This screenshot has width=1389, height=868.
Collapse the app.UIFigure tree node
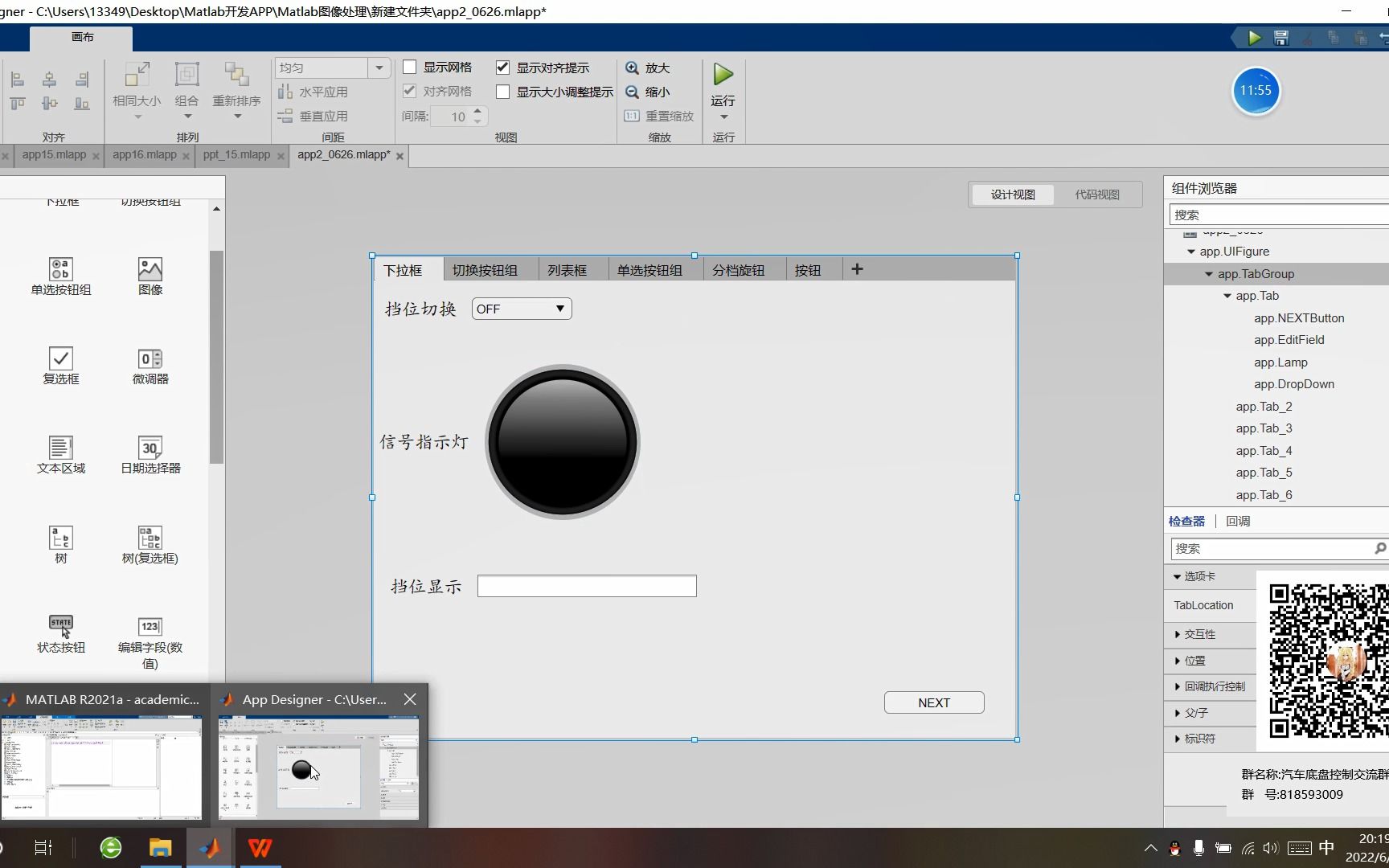pyautogui.click(x=1191, y=252)
